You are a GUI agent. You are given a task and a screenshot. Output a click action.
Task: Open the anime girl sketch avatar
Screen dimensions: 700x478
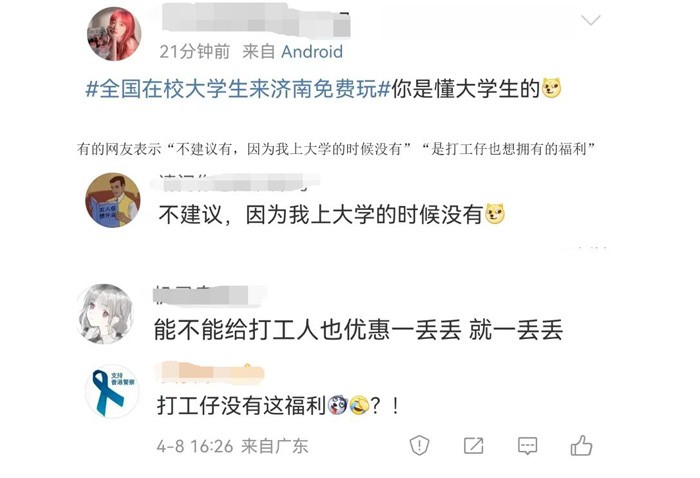coord(105,314)
